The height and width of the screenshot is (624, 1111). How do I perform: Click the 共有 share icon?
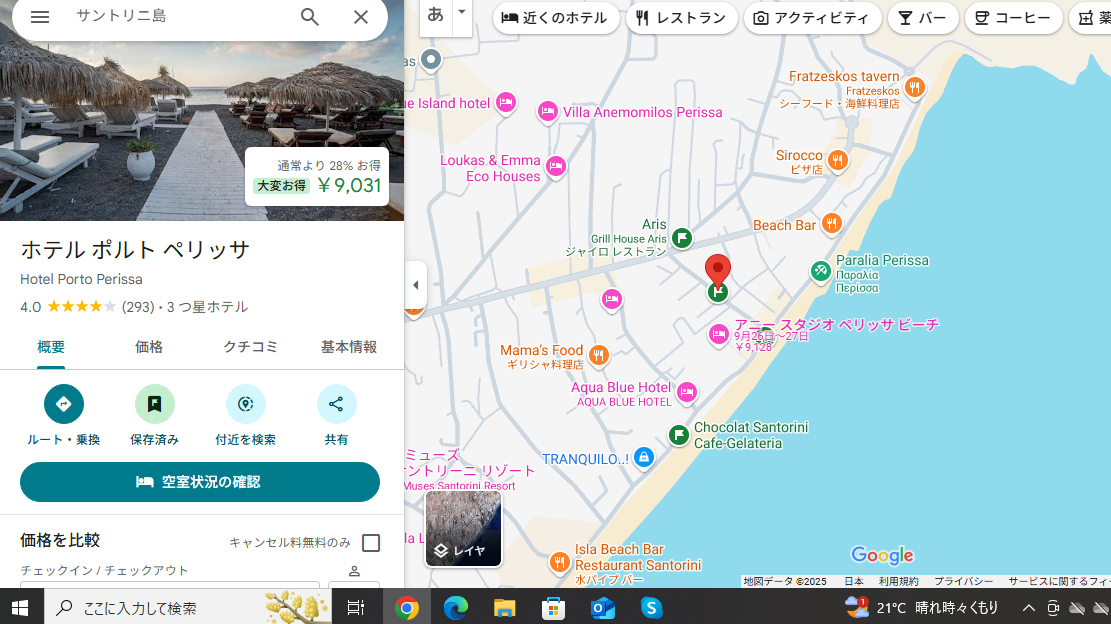[x=336, y=404]
